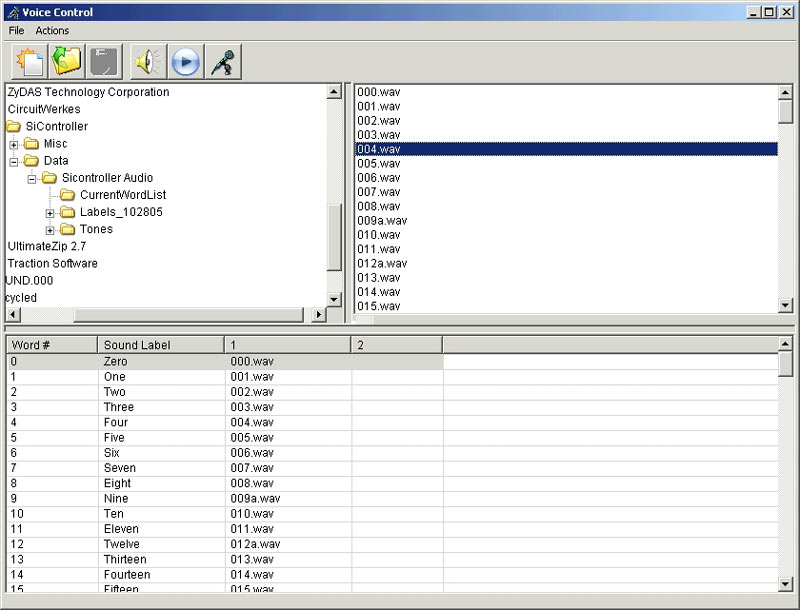This screenshot has width=800, height=610.
Task: Click the grayed-out save toolbar icon
Action: (x=105, y=62)
